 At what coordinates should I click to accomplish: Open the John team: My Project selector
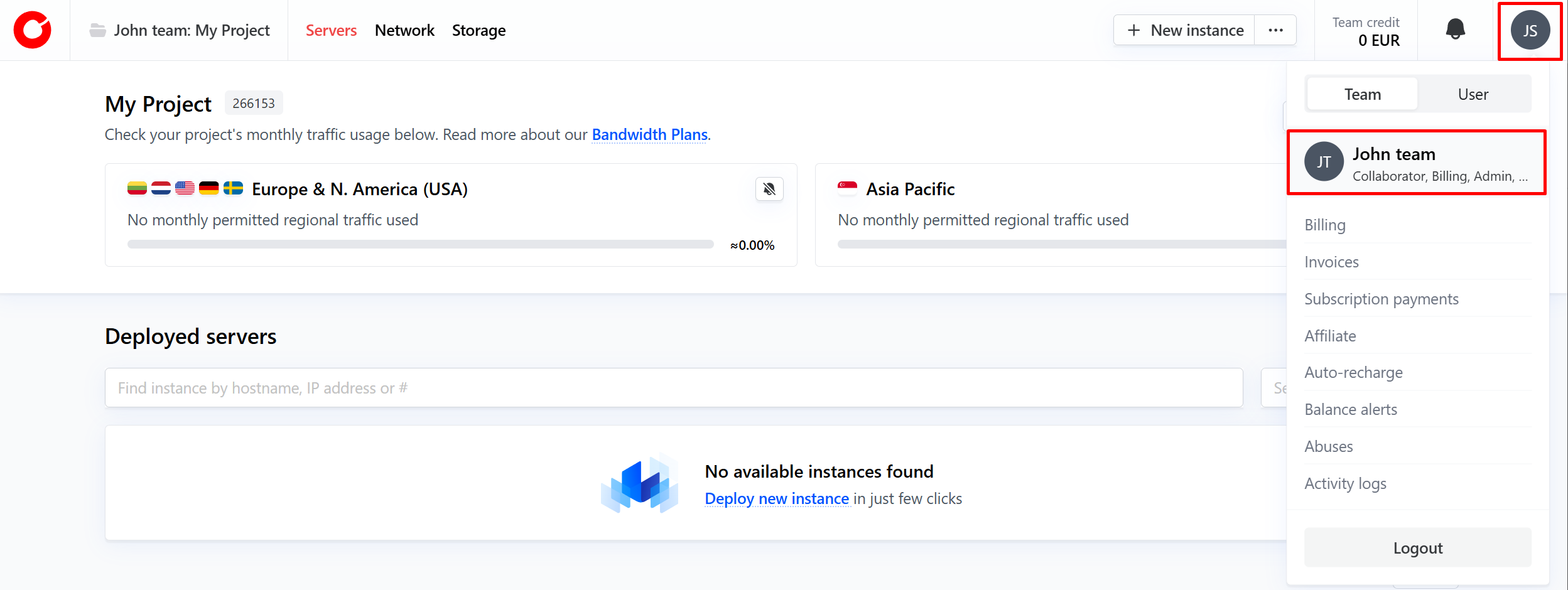point(191,30)
